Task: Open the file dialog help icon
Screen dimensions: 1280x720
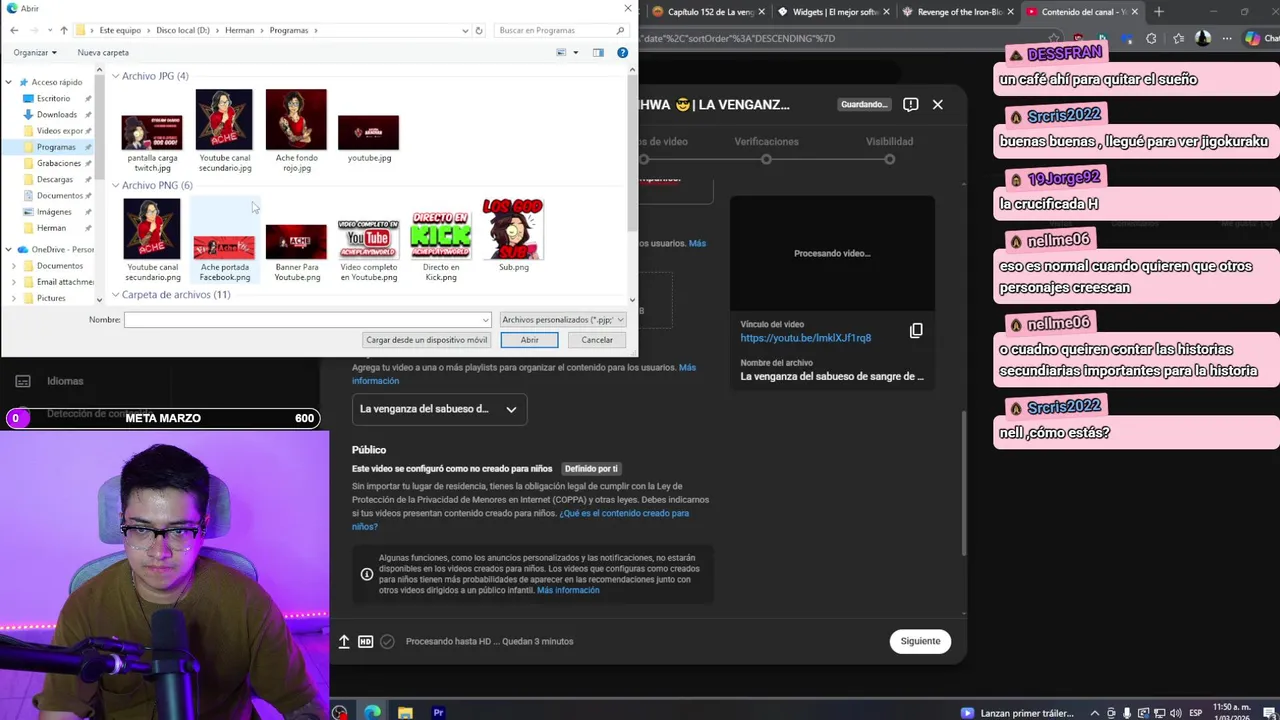Action: (x=622, y=52)
